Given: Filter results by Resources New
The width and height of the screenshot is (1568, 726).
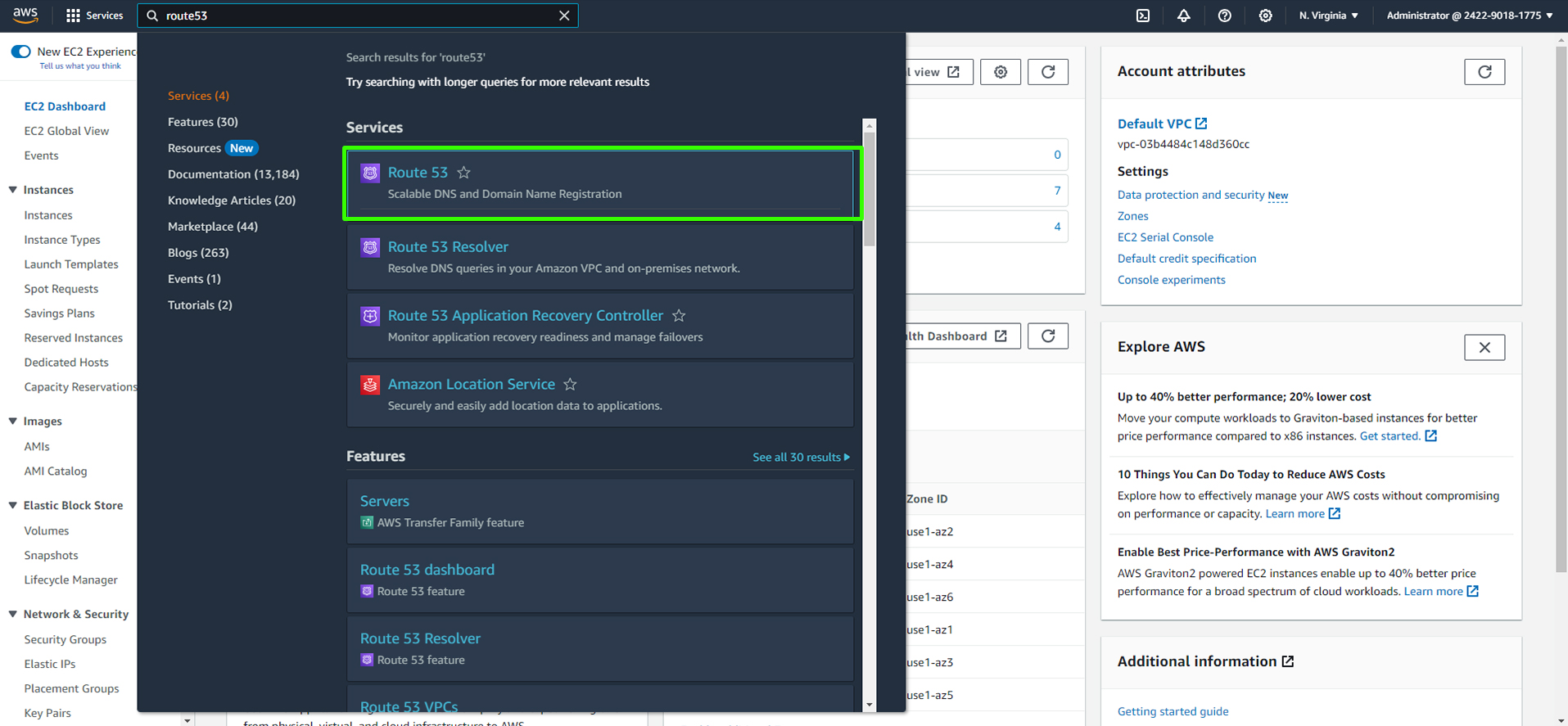Looking at the screenshot, I should pos(213,148).
